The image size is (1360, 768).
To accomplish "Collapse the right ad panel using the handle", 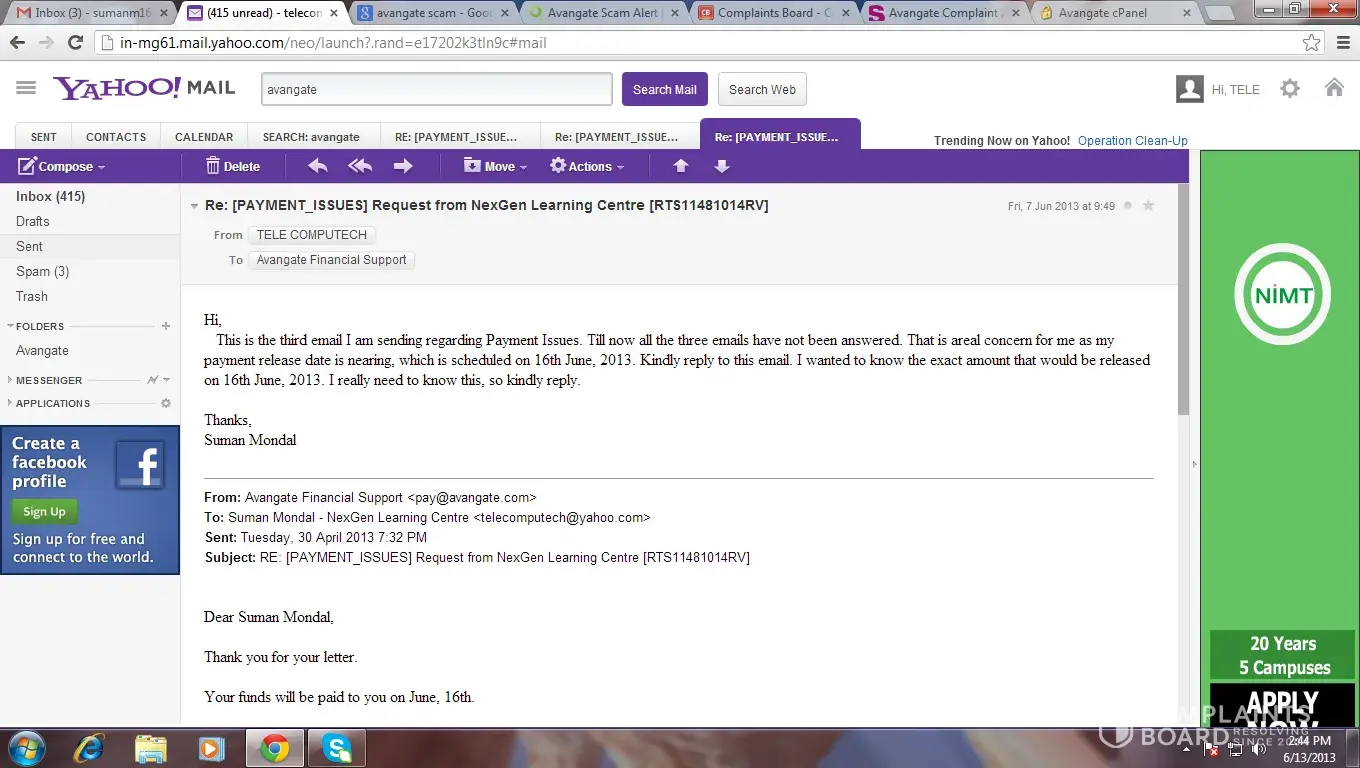I will click(1193, 464).
